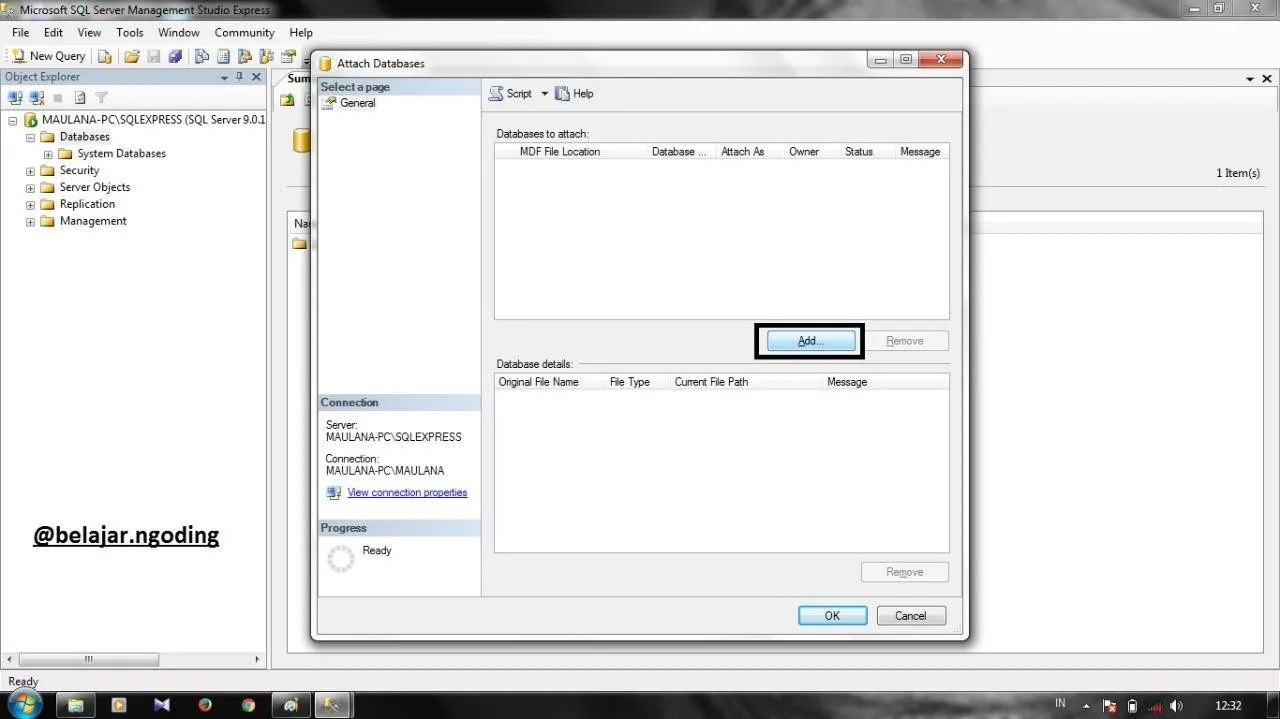
Task: Open the Paint app from the taskbar
Action: pos(291,705)
